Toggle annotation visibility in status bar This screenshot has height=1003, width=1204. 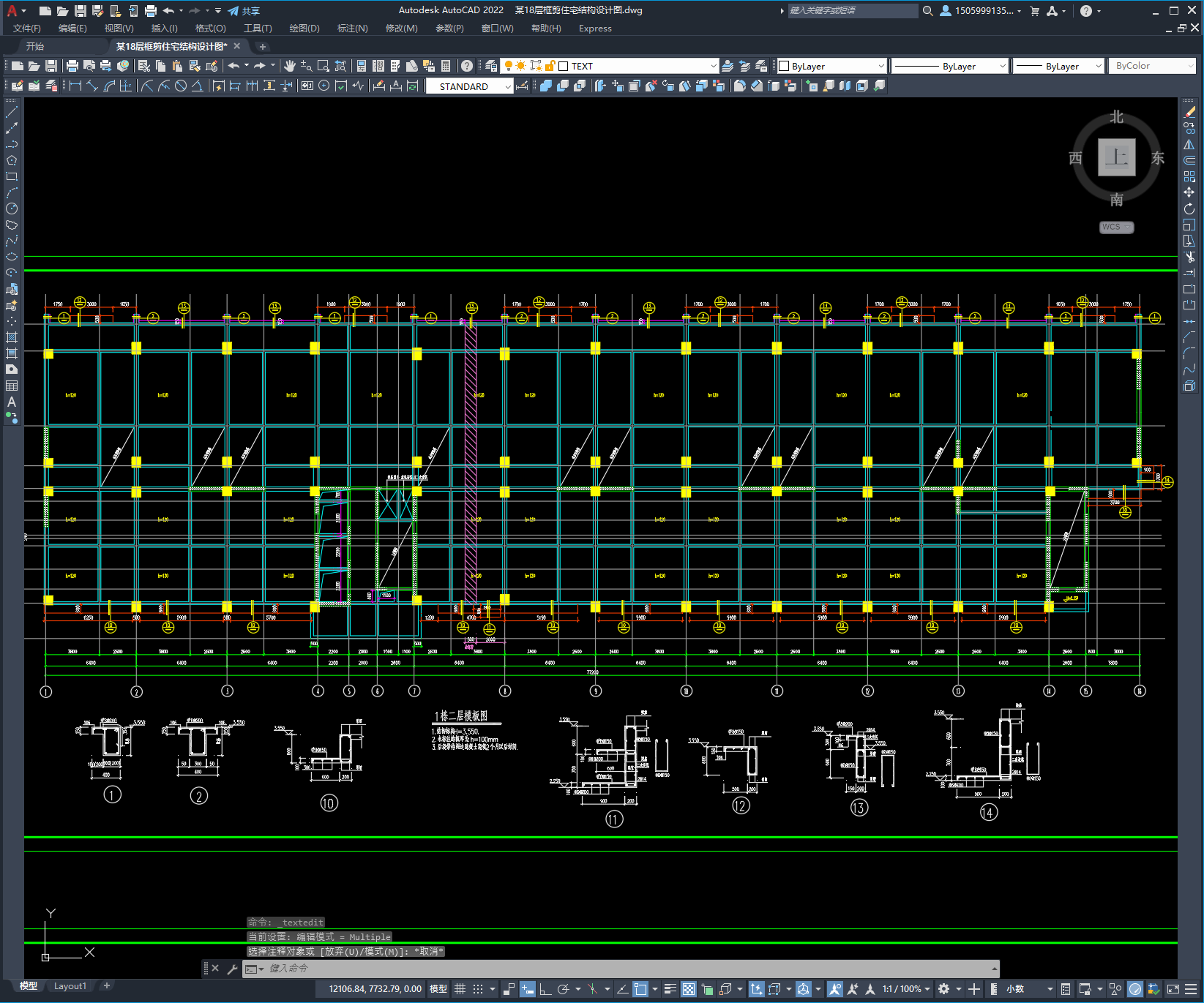coord(834,989)
